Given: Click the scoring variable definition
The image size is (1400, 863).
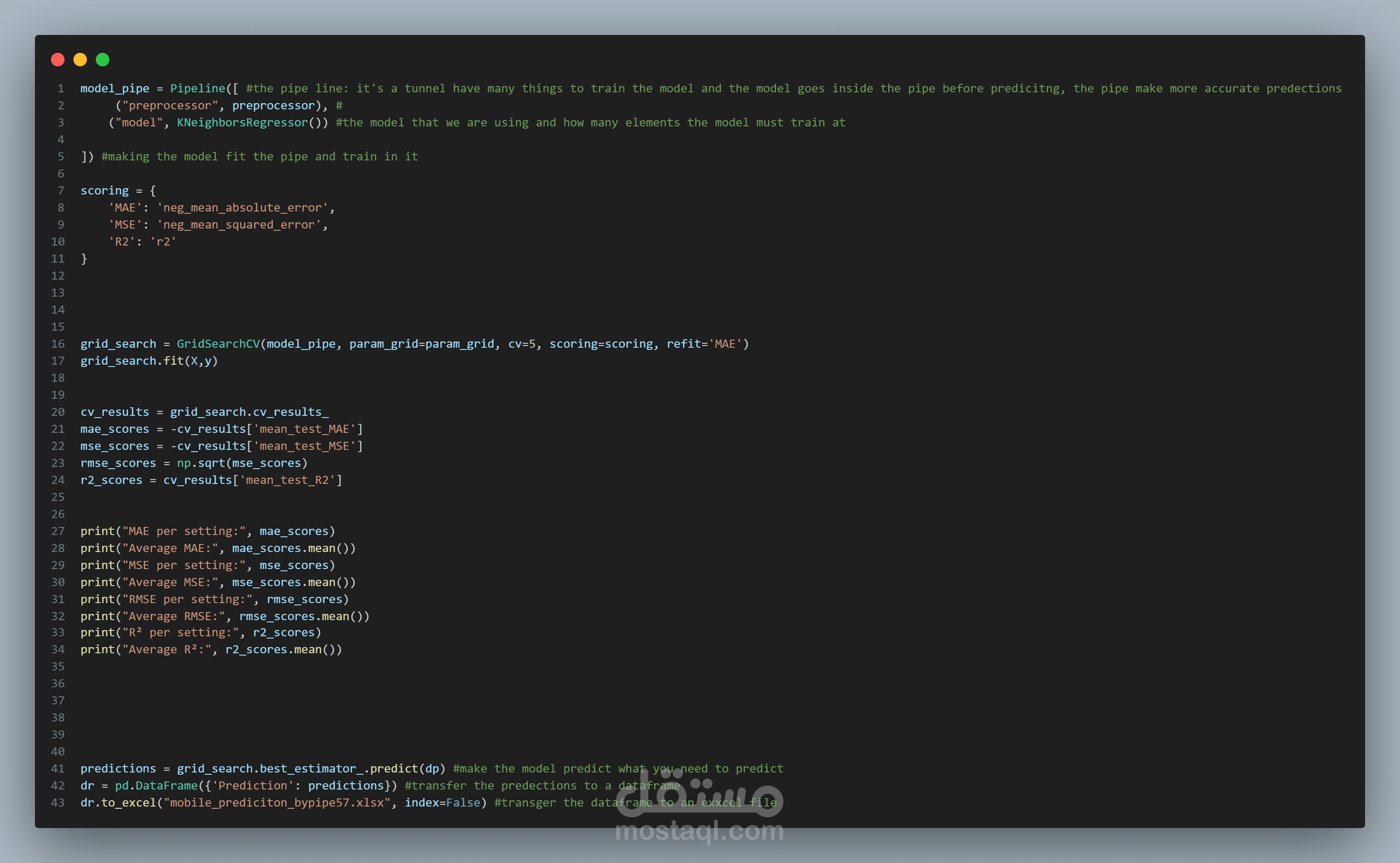Looking at the screenshot, I should [104, 190].
